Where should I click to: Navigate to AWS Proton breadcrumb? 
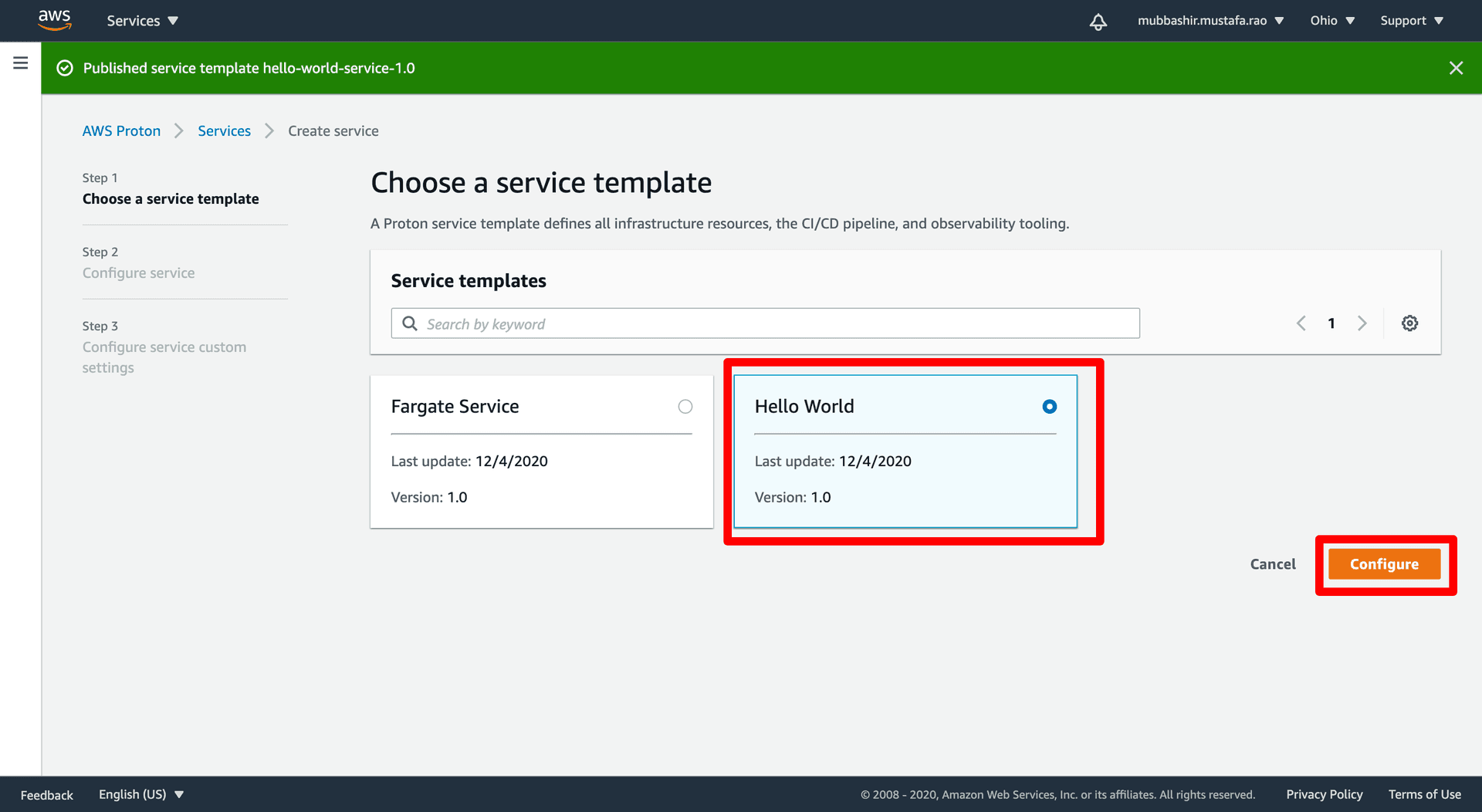121,131
